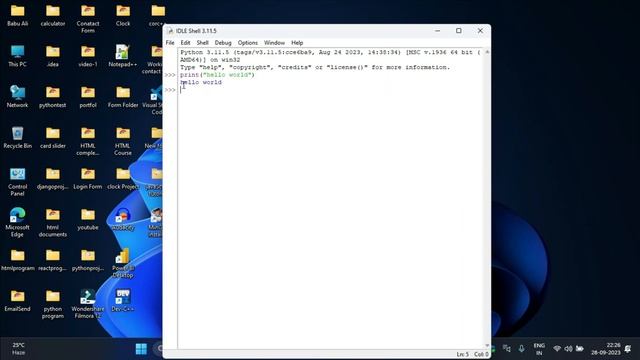Select the Wondershare Filmora 12 shortcut

88,304
